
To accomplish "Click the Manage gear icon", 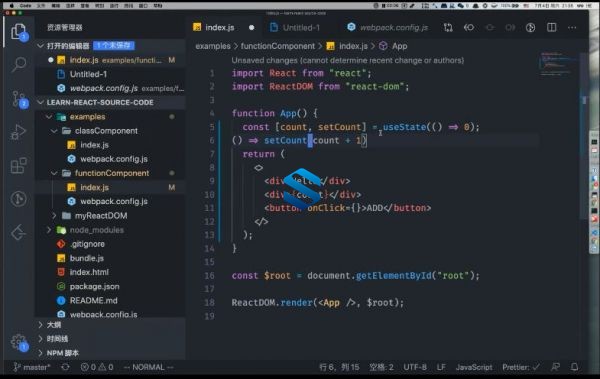I will (18, 342).
